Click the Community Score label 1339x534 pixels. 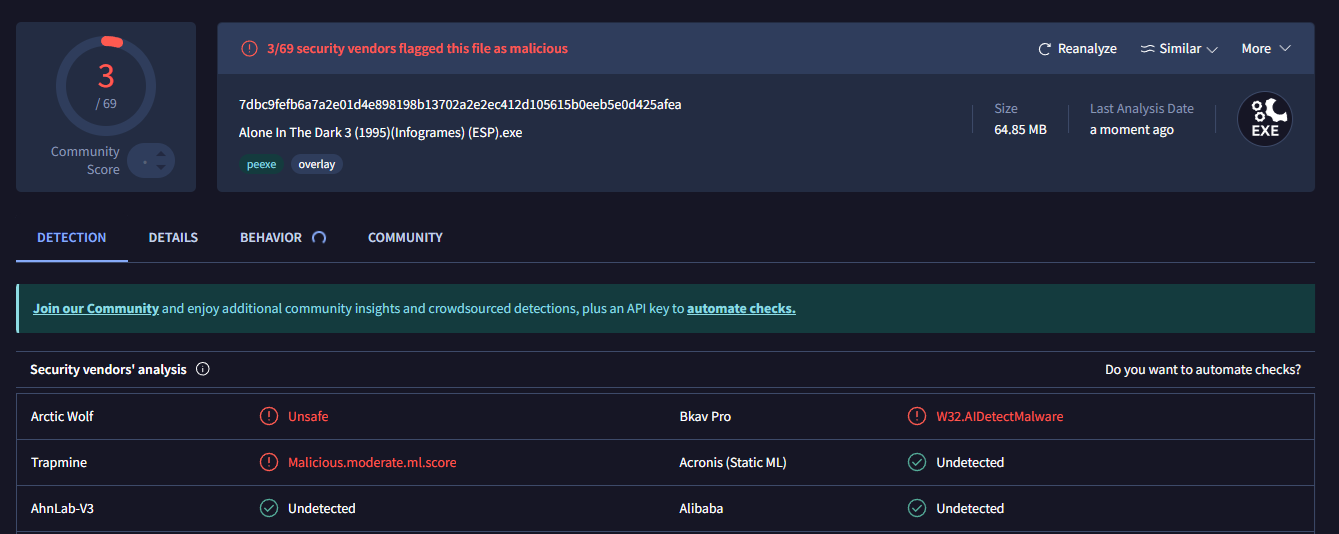pos(85,160)
